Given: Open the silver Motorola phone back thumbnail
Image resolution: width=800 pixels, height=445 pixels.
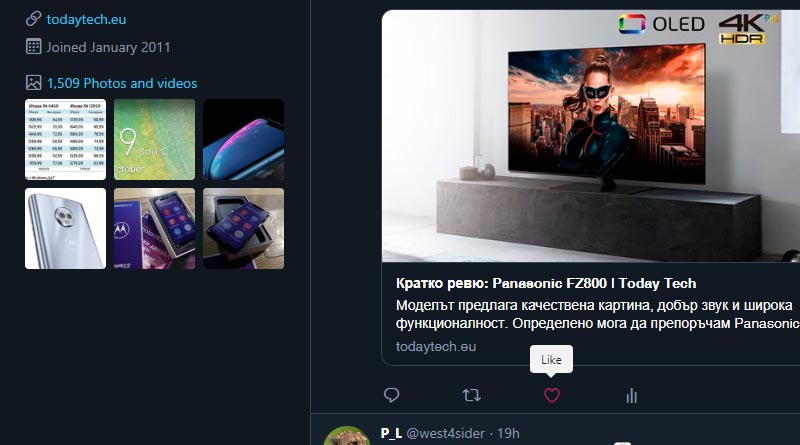Looking at the screenshot, I should point(65,228).
